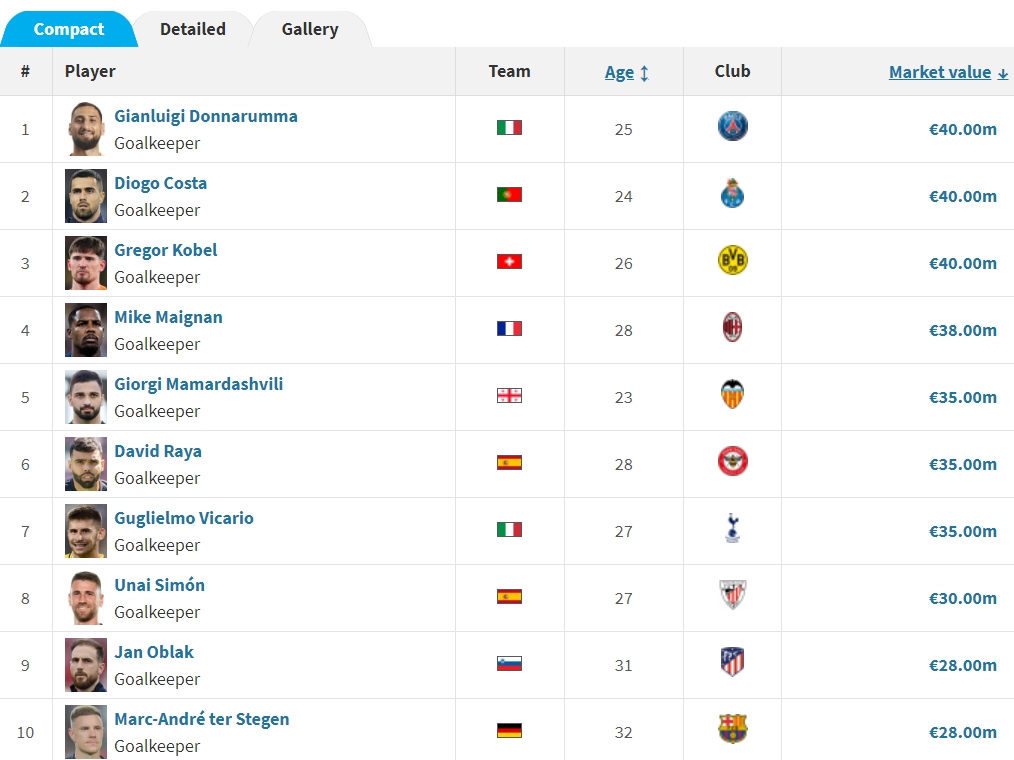
Task: Click the Paris Saint-Germain club crest
Action: tap(733, 127)
